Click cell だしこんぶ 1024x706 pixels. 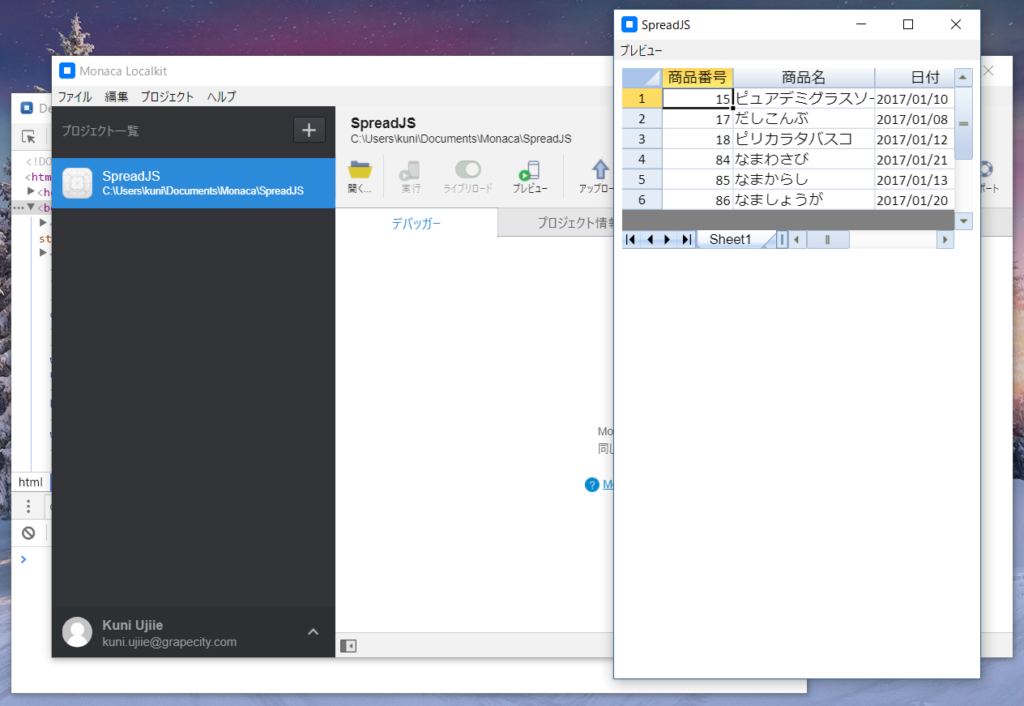click(x=803, y=119)
